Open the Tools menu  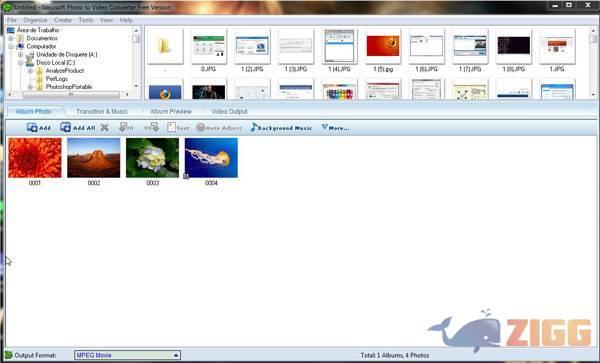point(86,20)
